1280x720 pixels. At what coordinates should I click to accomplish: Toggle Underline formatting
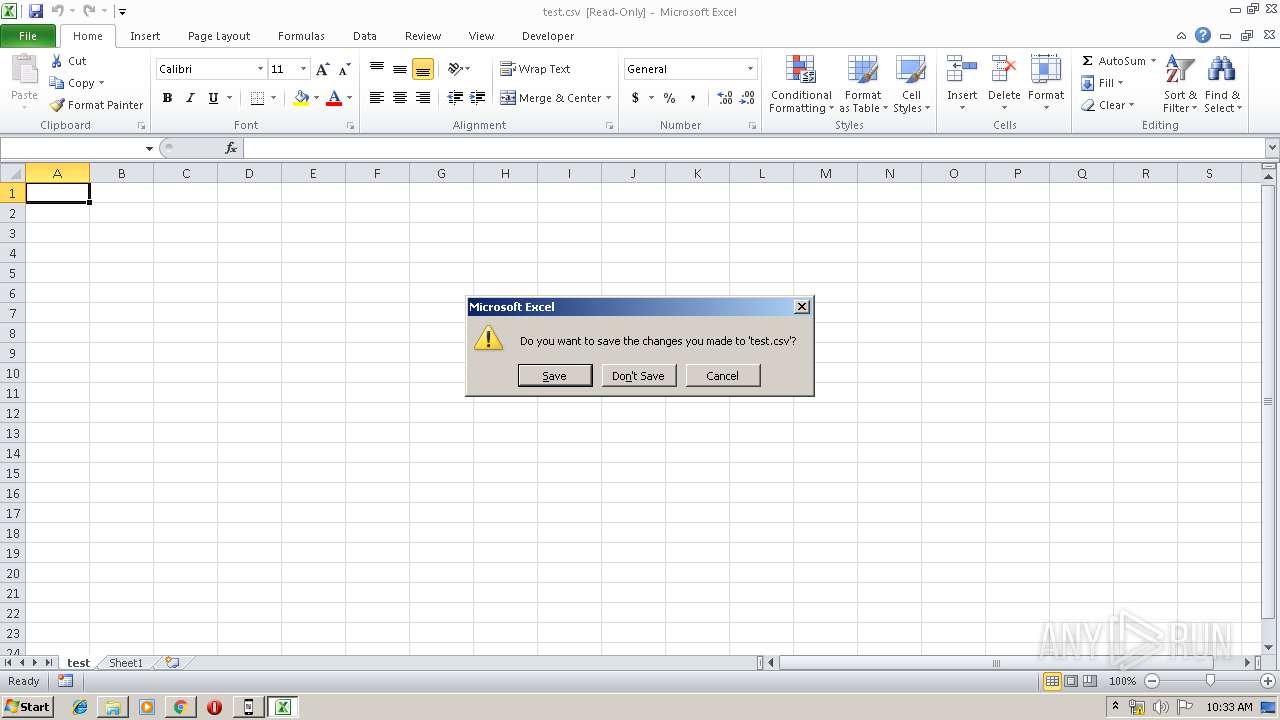click(213, 98)
